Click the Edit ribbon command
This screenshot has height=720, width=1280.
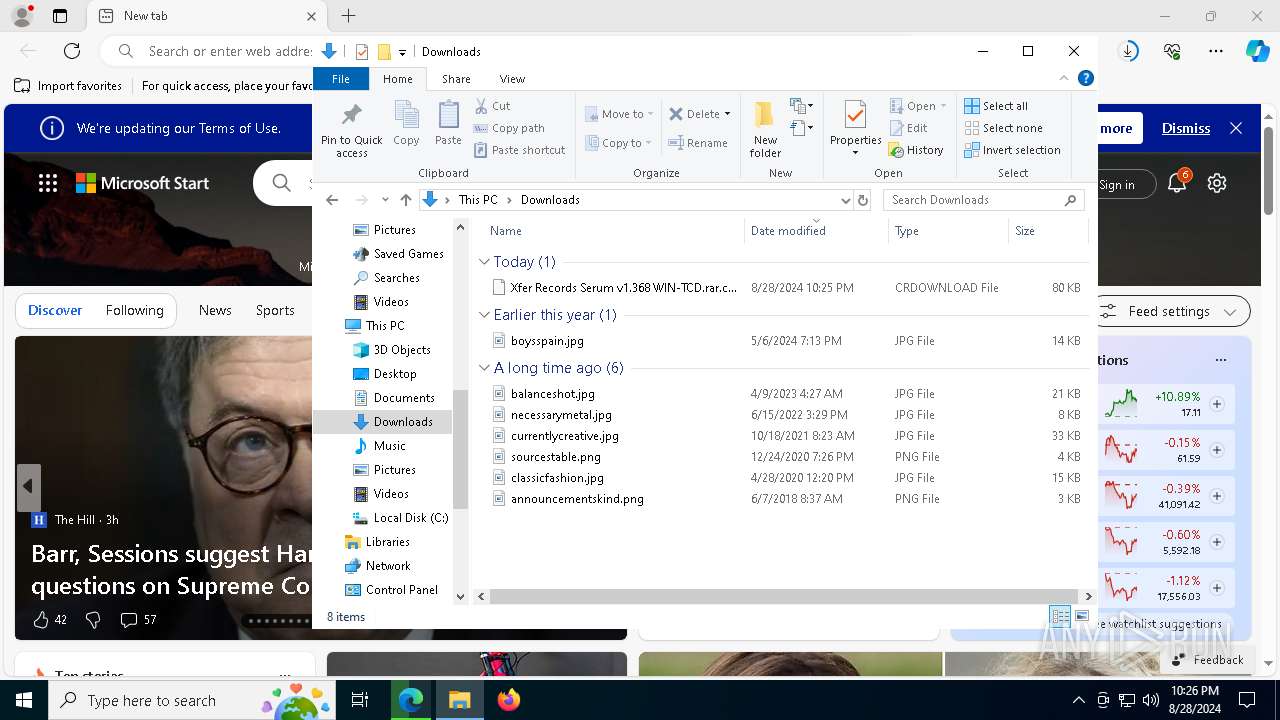[908, 128]
